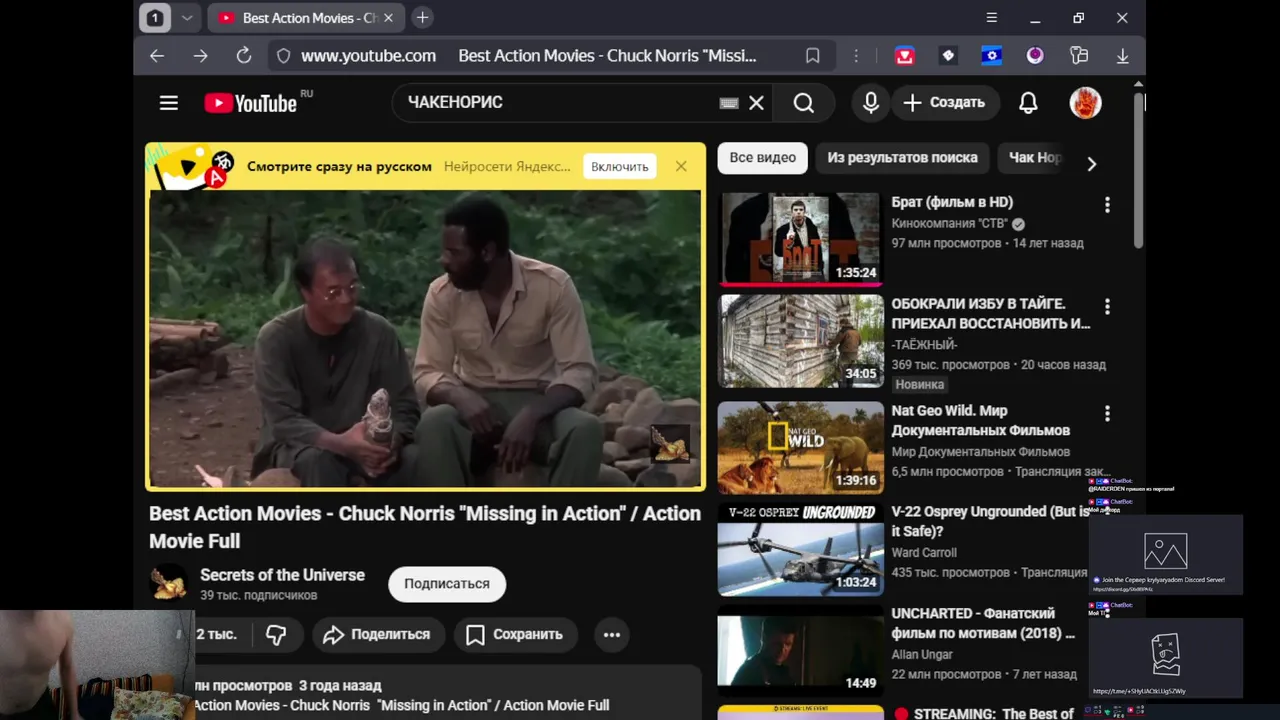Click Secrets of the Universe channel avatar
1280x720 pixels.
169,583
